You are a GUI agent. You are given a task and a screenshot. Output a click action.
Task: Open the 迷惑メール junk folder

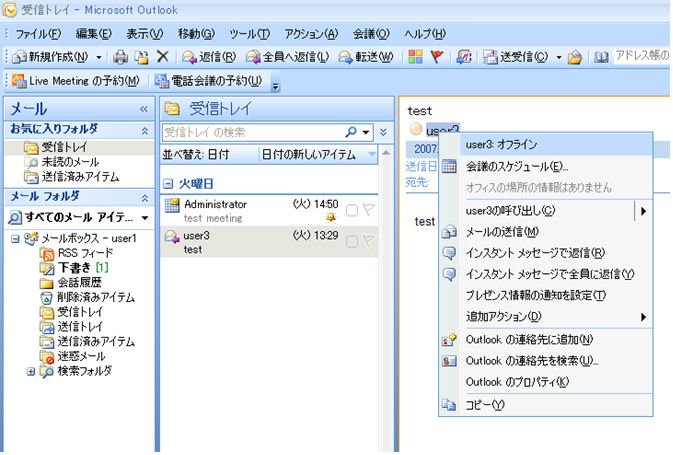73,356
